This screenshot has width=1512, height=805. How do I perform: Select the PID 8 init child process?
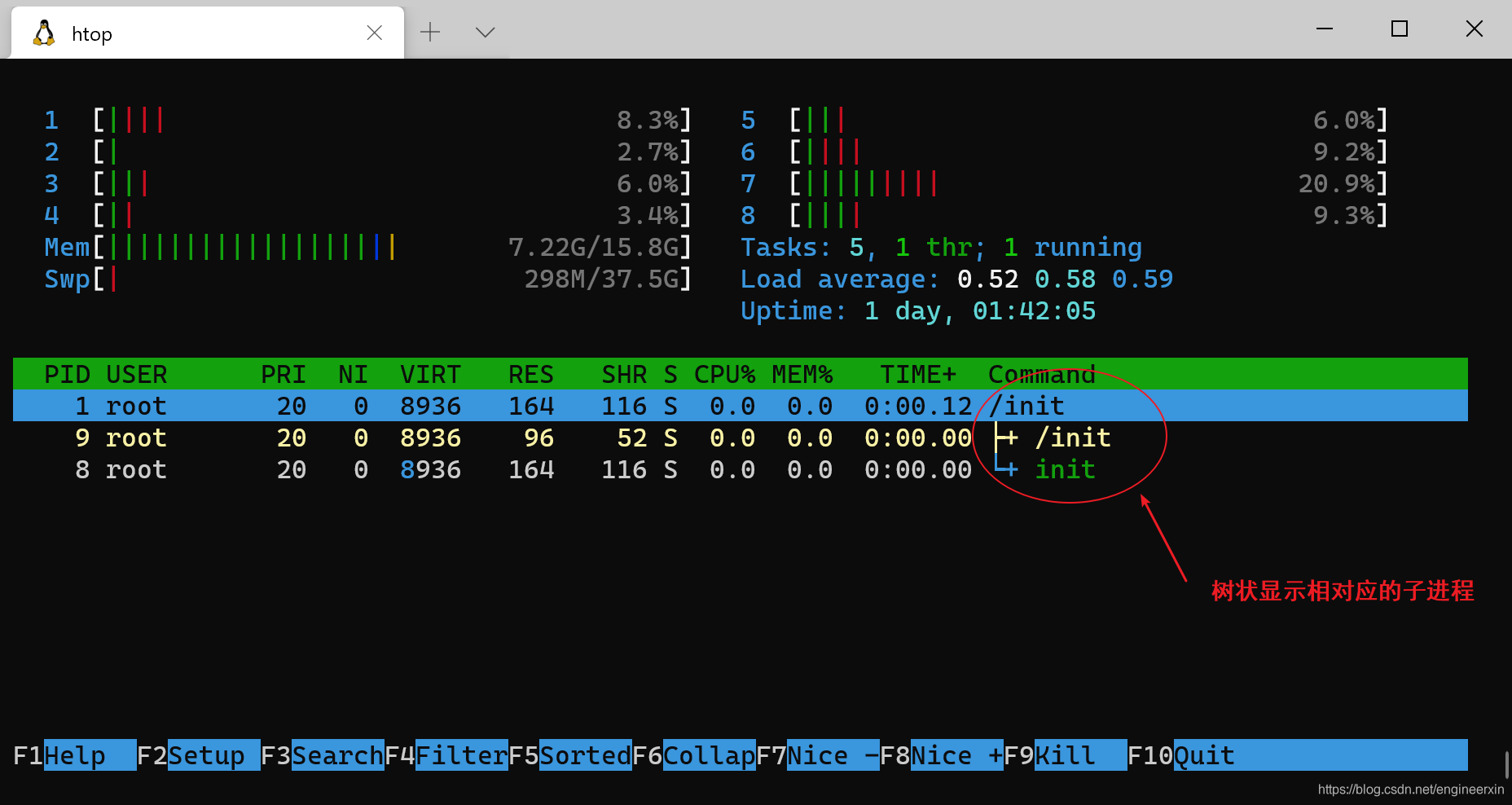click(x=741, y=469)
